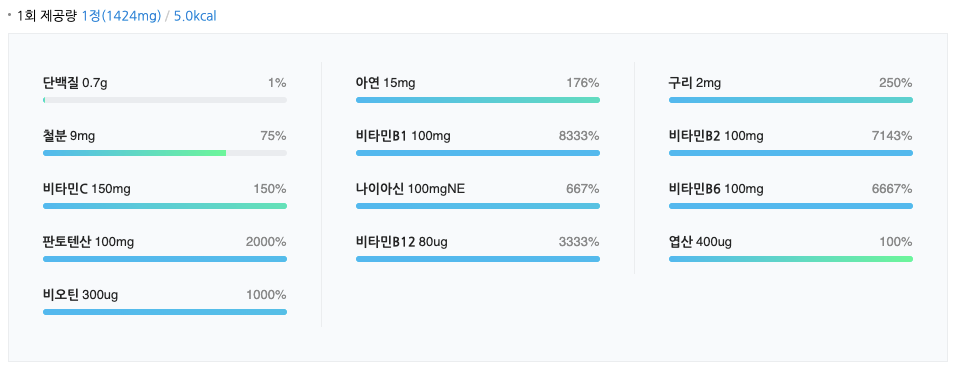
Task: Click the 비타민B1 100mg progress bar
Action: click(x=478, y=153)
